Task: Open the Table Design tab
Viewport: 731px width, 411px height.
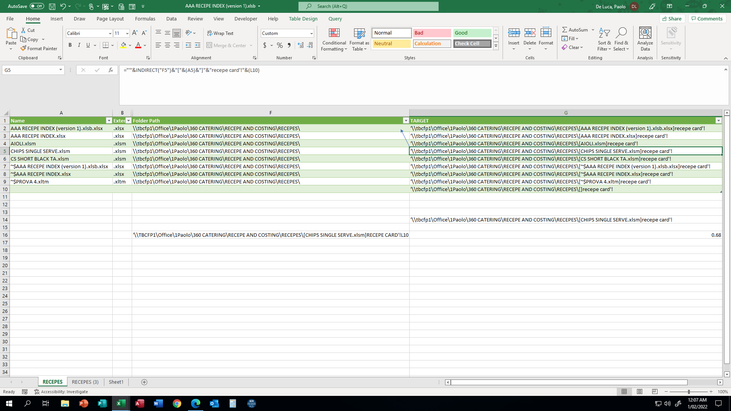Action: pos(303,19)
